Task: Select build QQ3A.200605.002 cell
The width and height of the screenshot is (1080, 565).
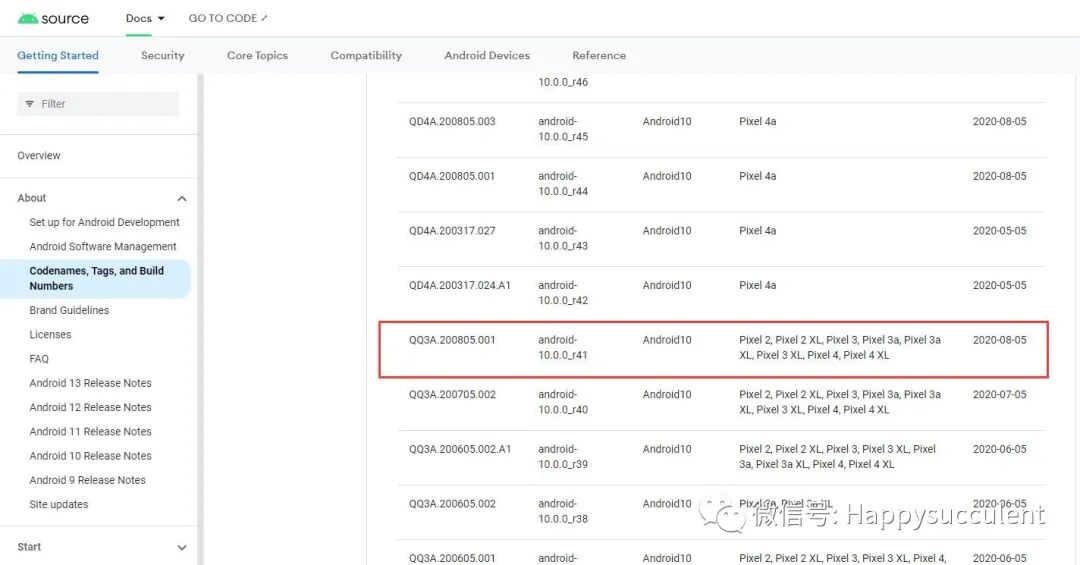Action: click(452, 504)
